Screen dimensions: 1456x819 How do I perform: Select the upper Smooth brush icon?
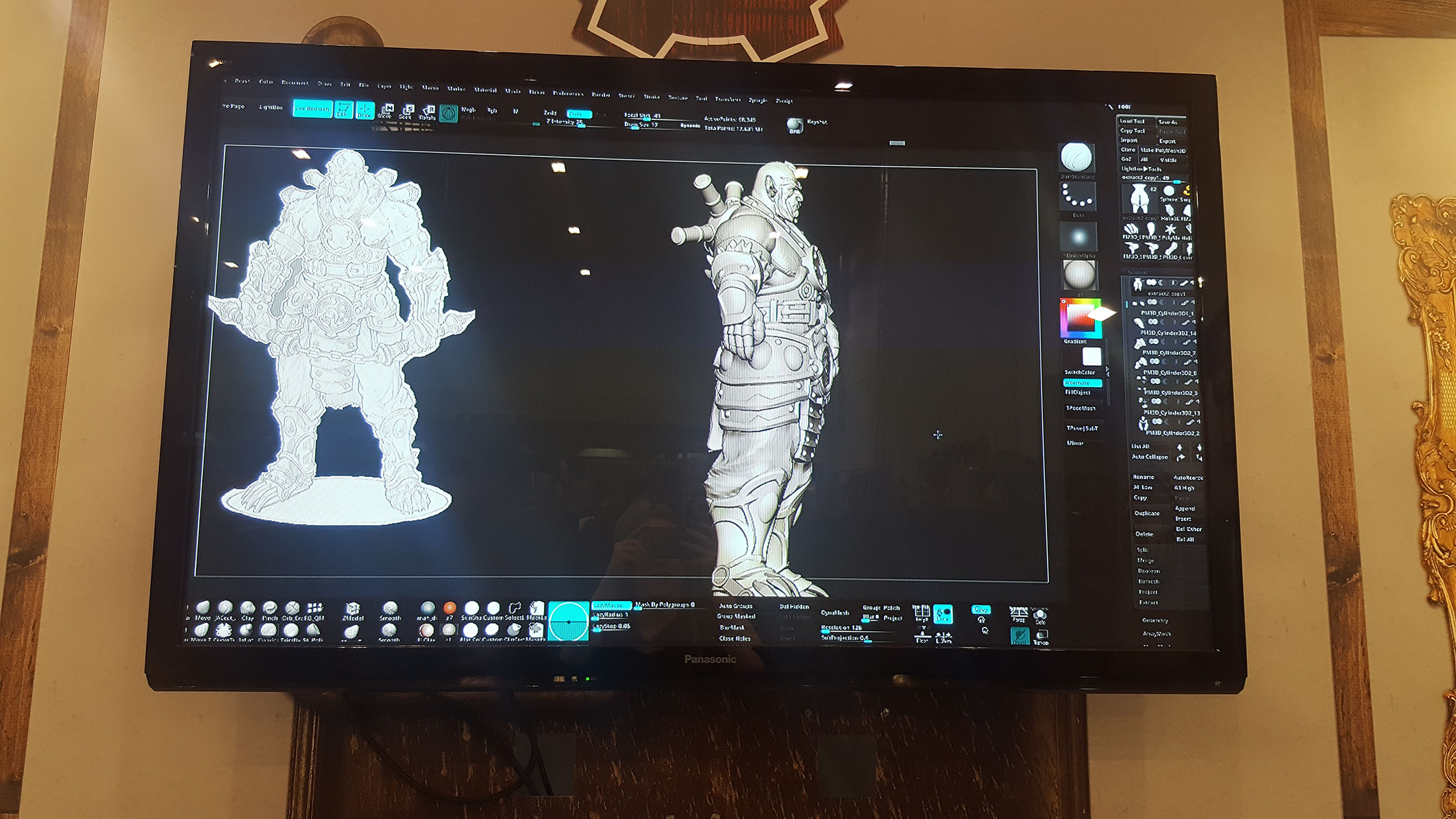(x=391, y=611)
